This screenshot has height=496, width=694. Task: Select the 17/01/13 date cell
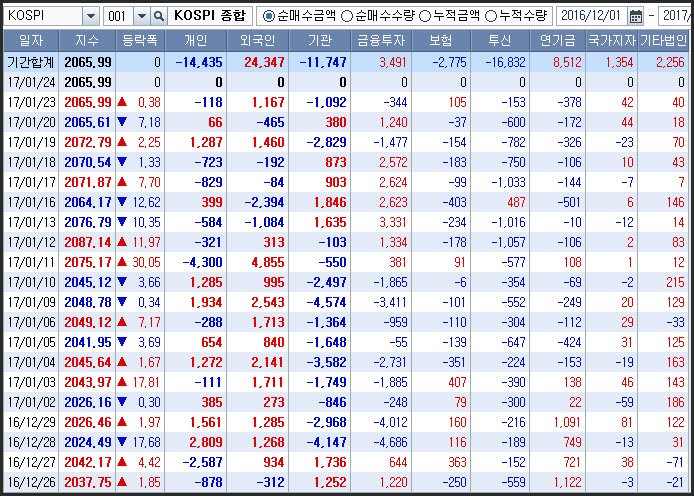[31, 222]
